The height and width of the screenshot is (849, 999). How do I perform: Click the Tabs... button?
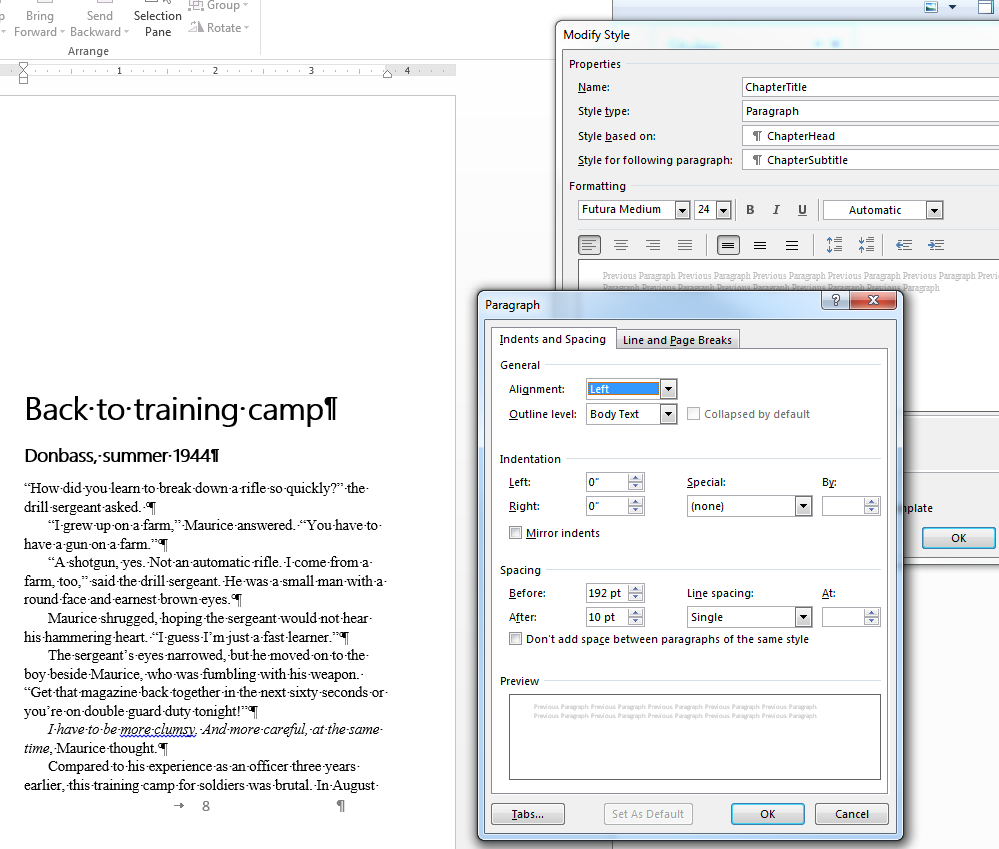point(528,814)
